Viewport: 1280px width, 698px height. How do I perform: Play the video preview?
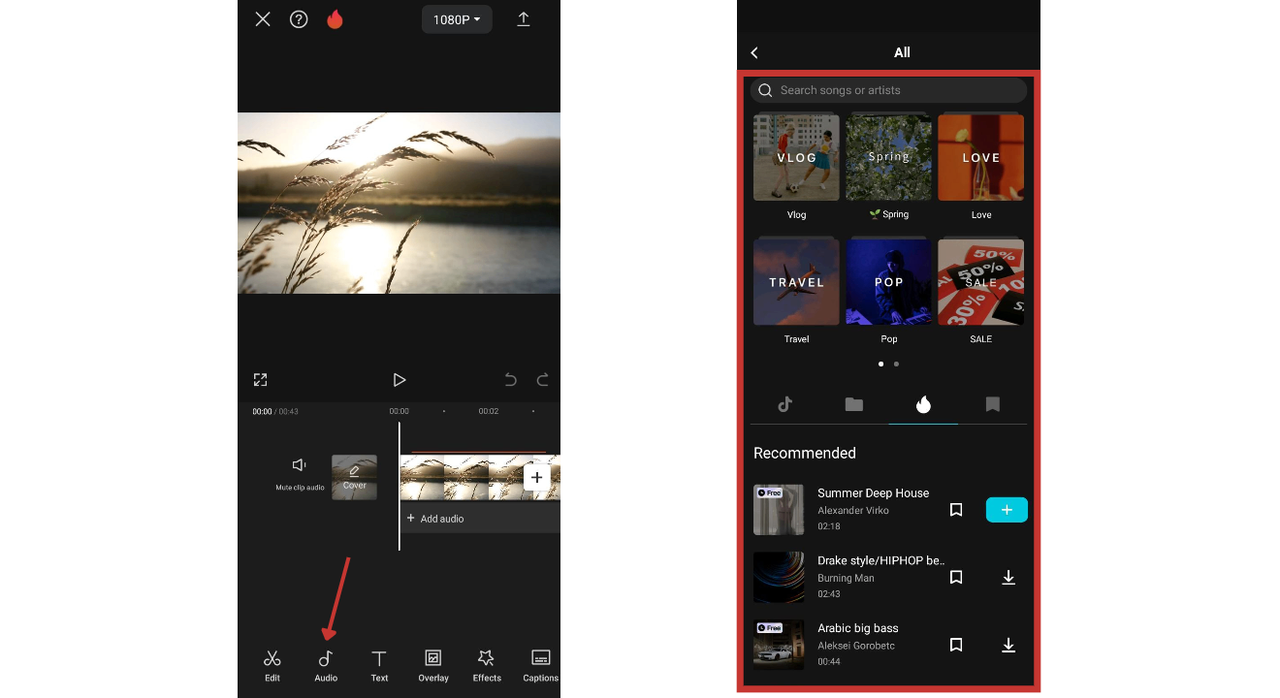coord(399,380)
